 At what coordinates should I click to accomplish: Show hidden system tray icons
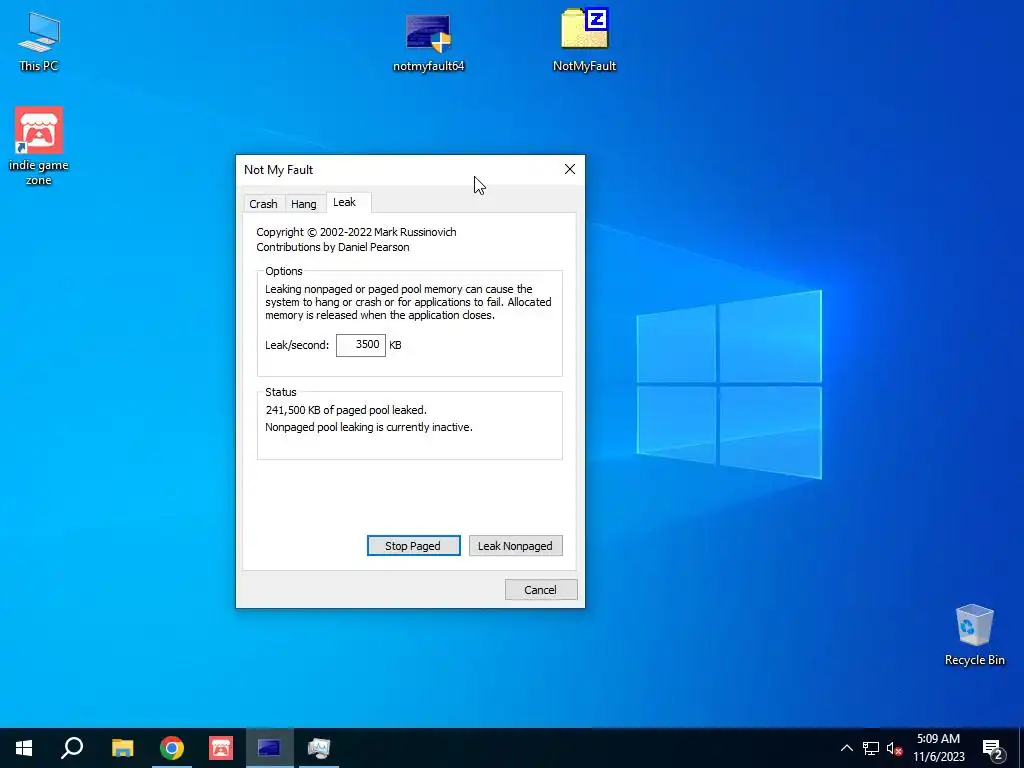[846, 748]
